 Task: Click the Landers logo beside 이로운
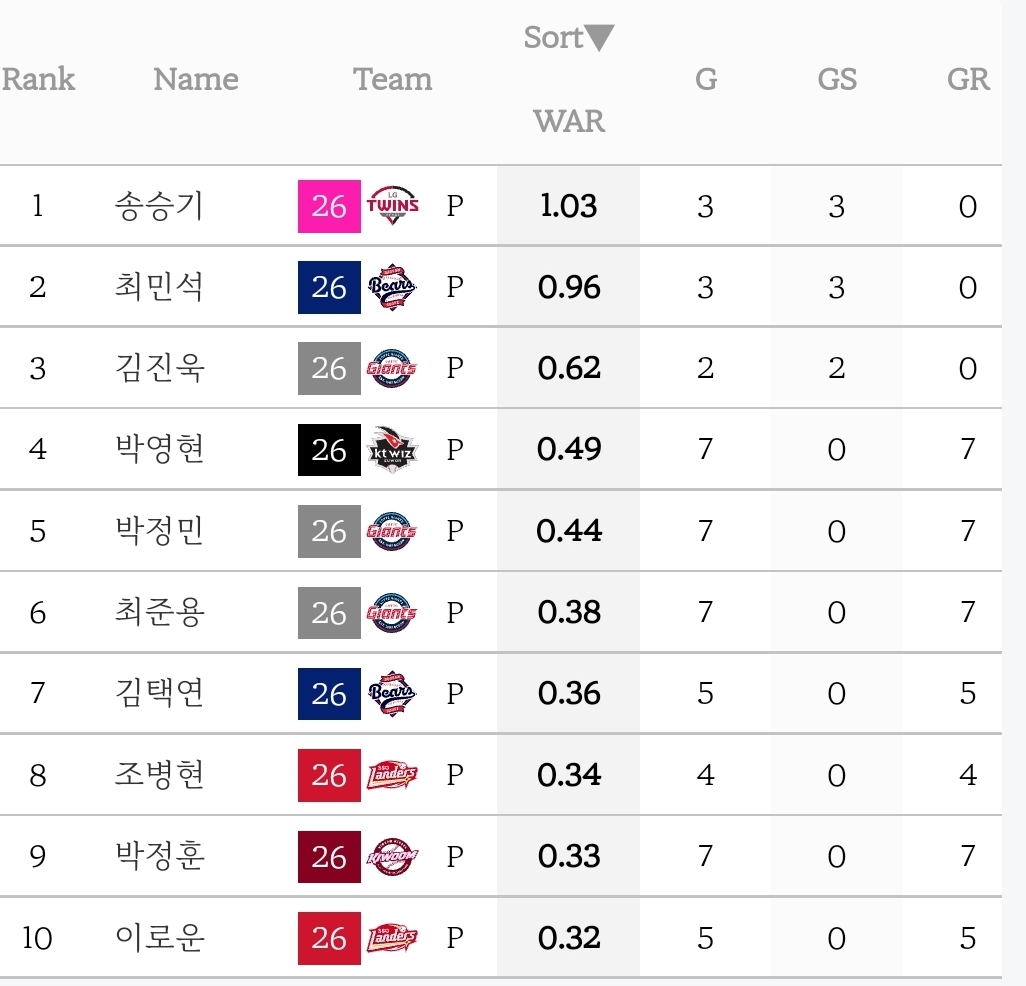tap(392, 938)
